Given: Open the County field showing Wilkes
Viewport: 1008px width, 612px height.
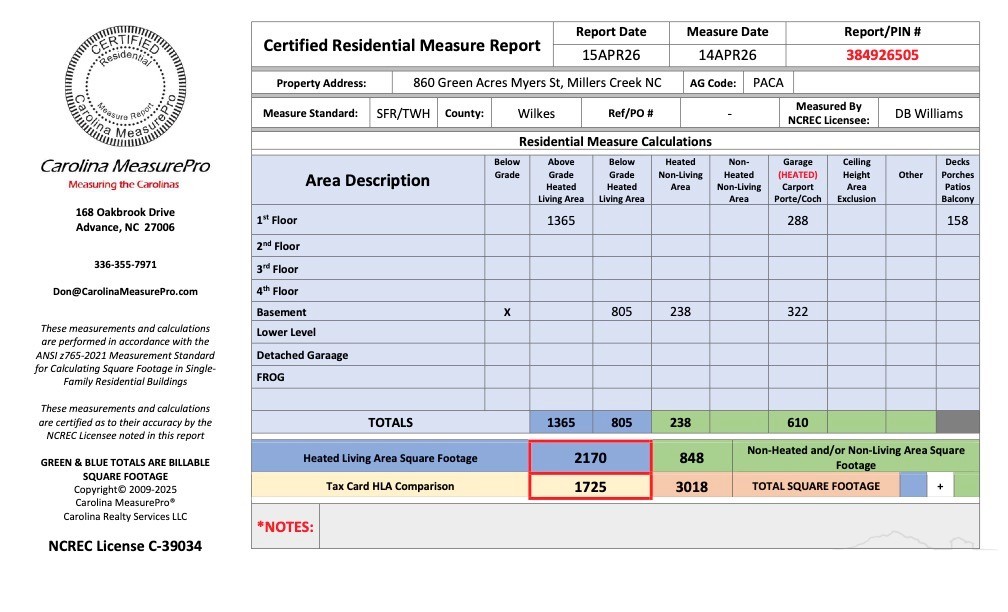Looking at the screenshot, I should coord(536,113).
